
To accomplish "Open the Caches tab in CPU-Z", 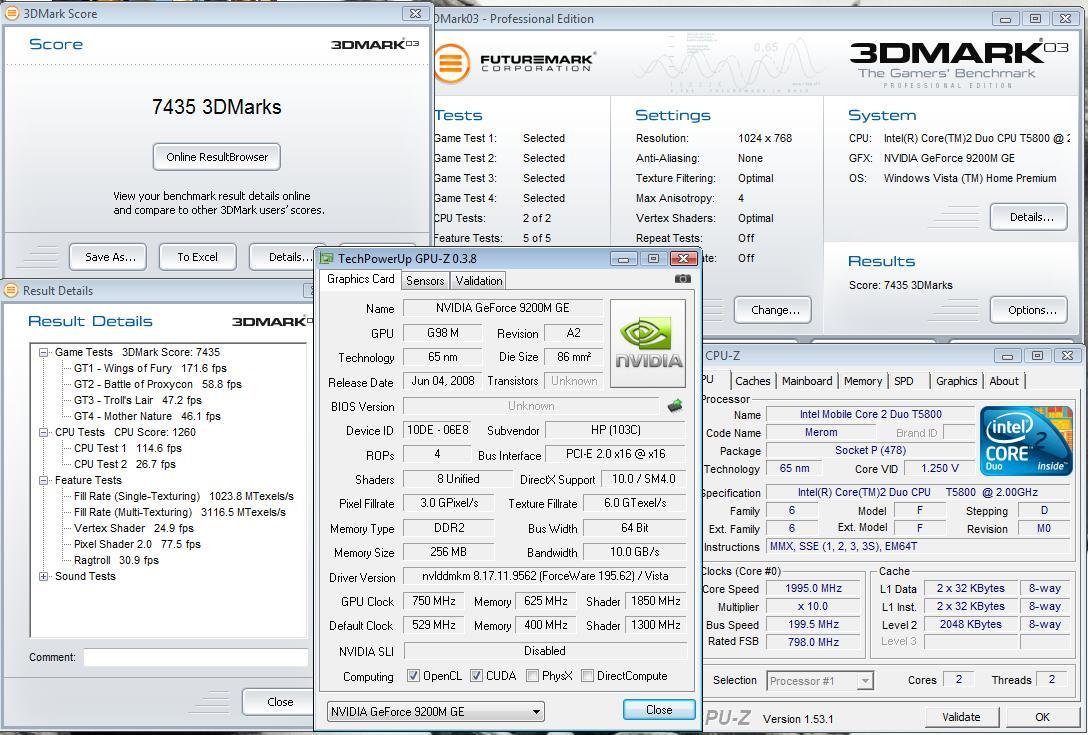I will click(x=753, y=381).
